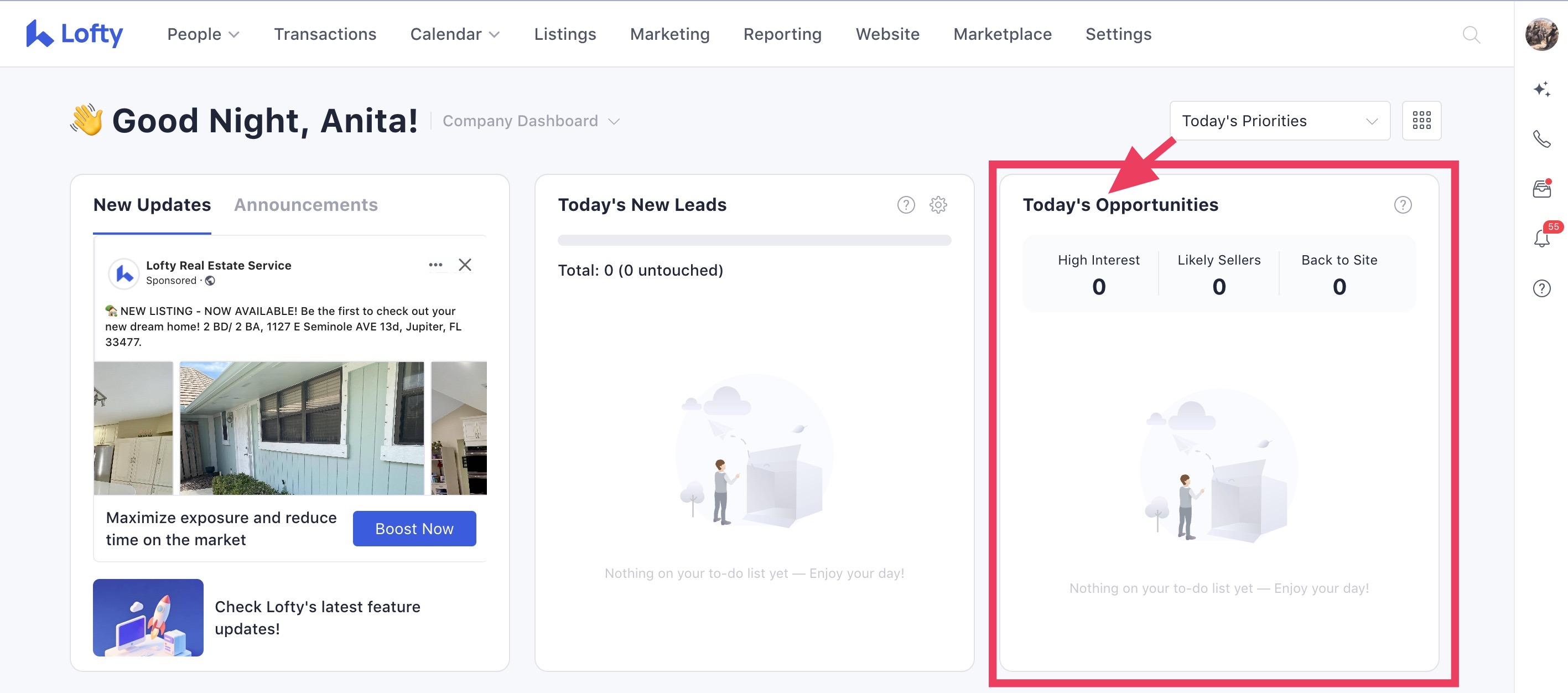Open the phone dialer icon
This screenshot has height=693, width=1568.
point(1541,139)
